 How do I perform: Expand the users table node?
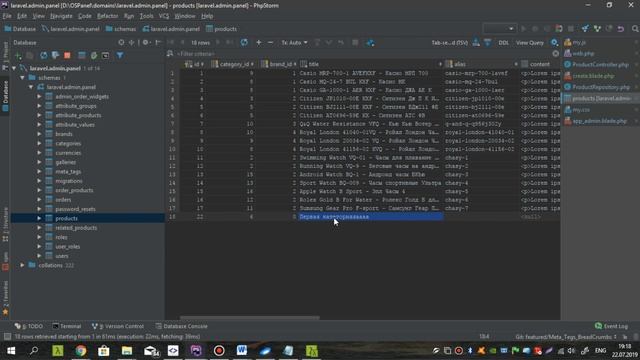[39, 256]
